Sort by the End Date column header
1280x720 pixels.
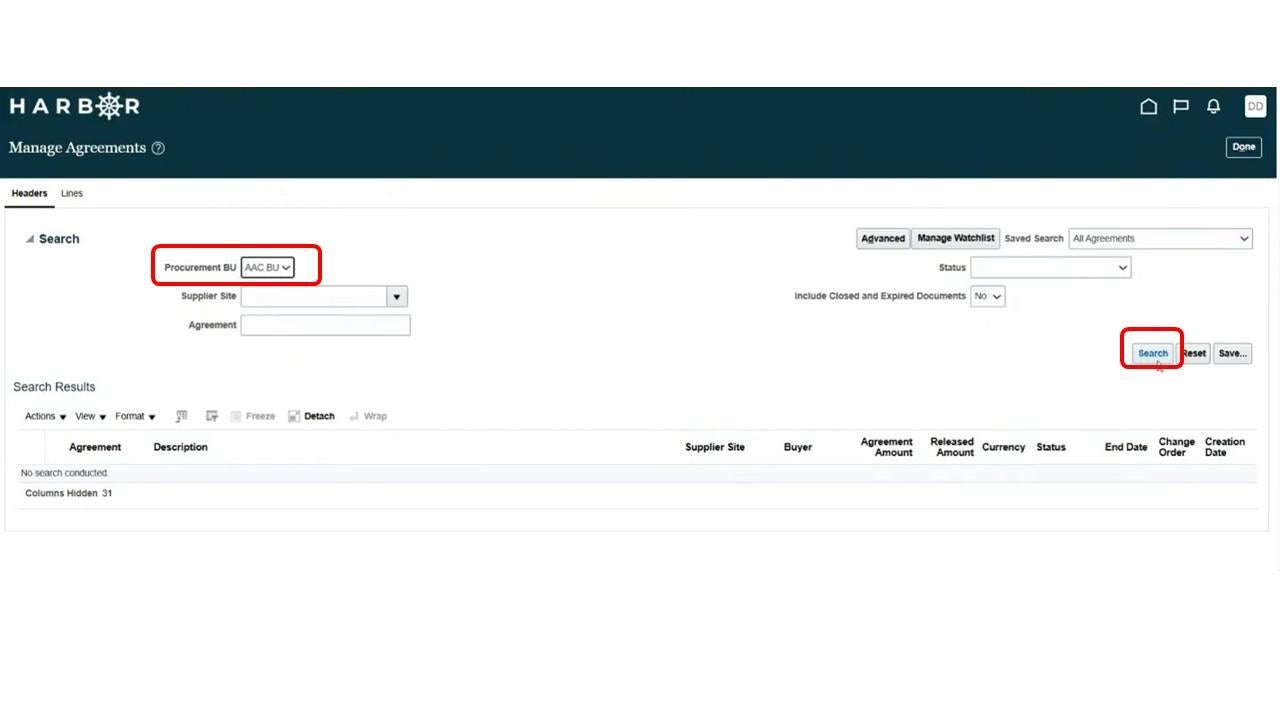[1126, 447]
